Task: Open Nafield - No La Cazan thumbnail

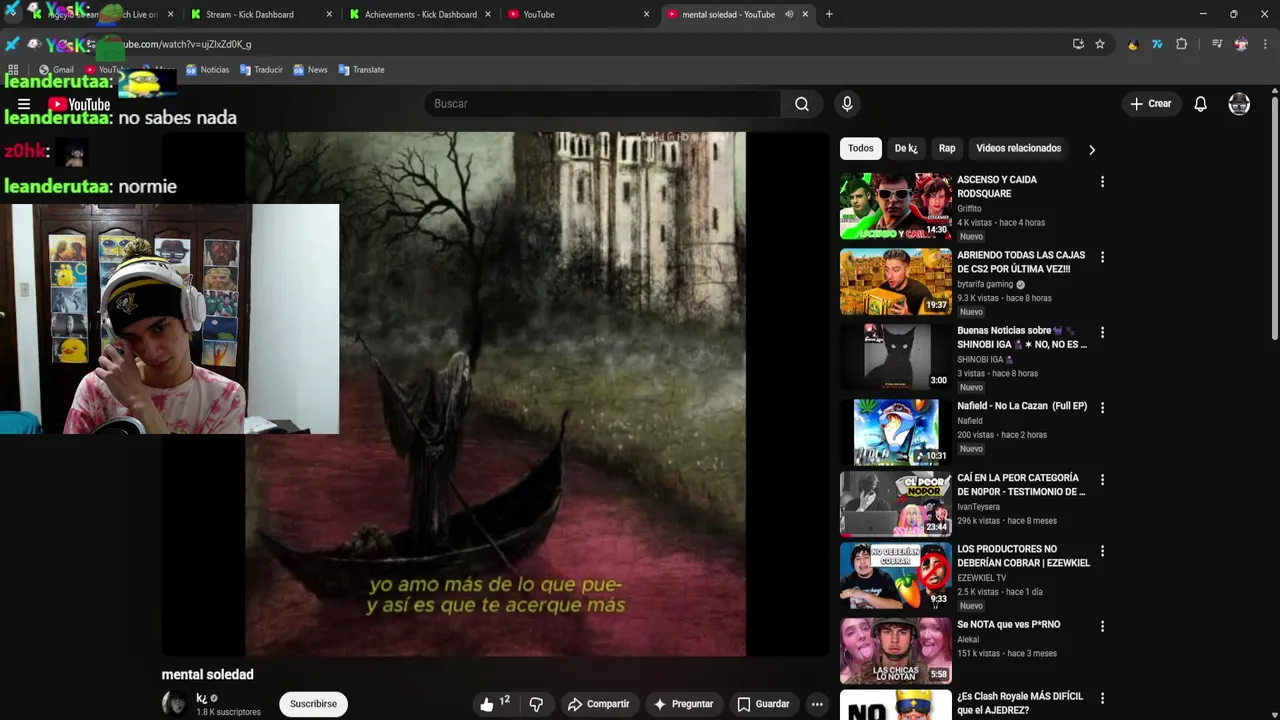Action: pyautogui.click(x=895, y=432)
